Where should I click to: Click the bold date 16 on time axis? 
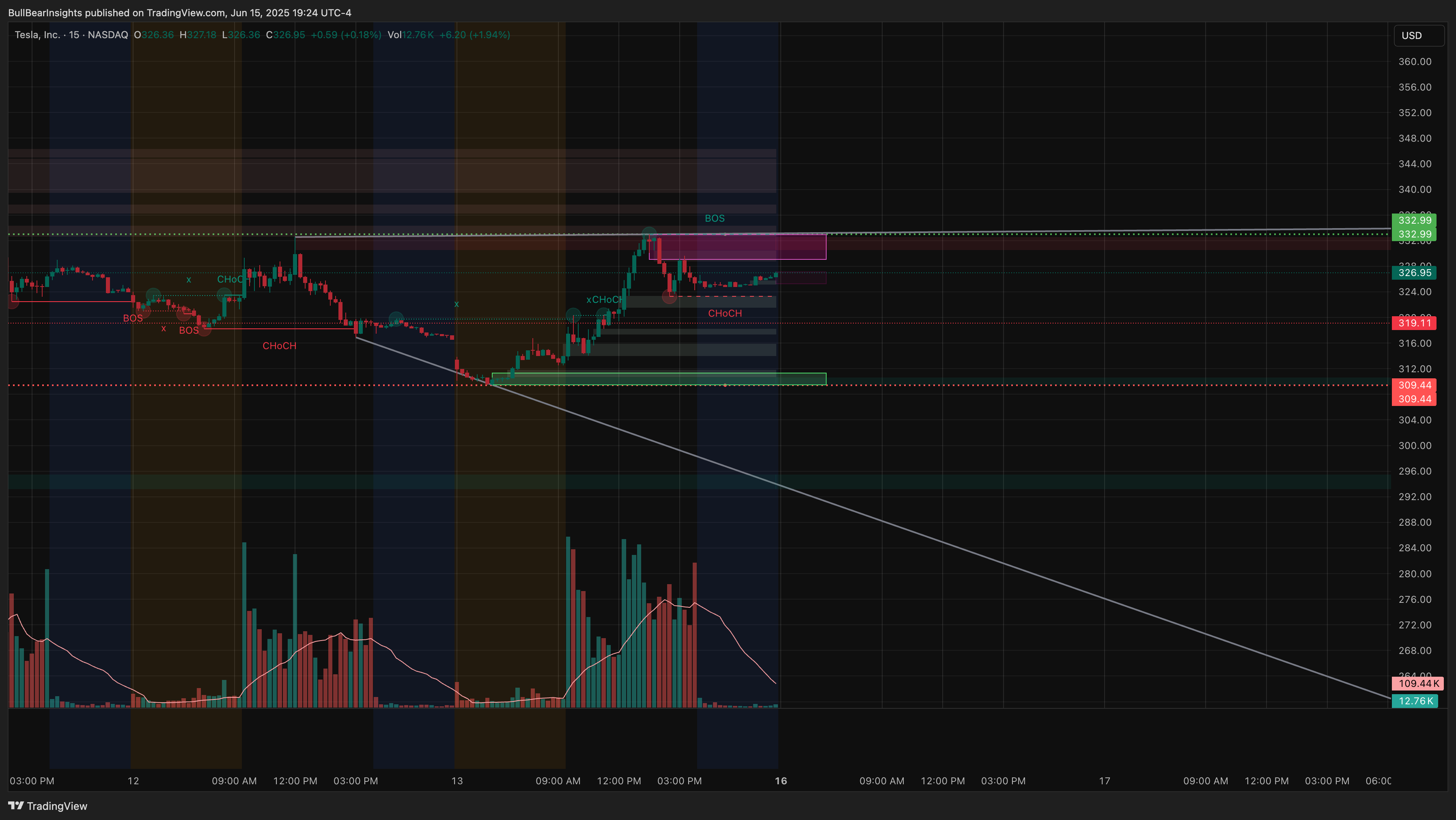coord(781,781)
